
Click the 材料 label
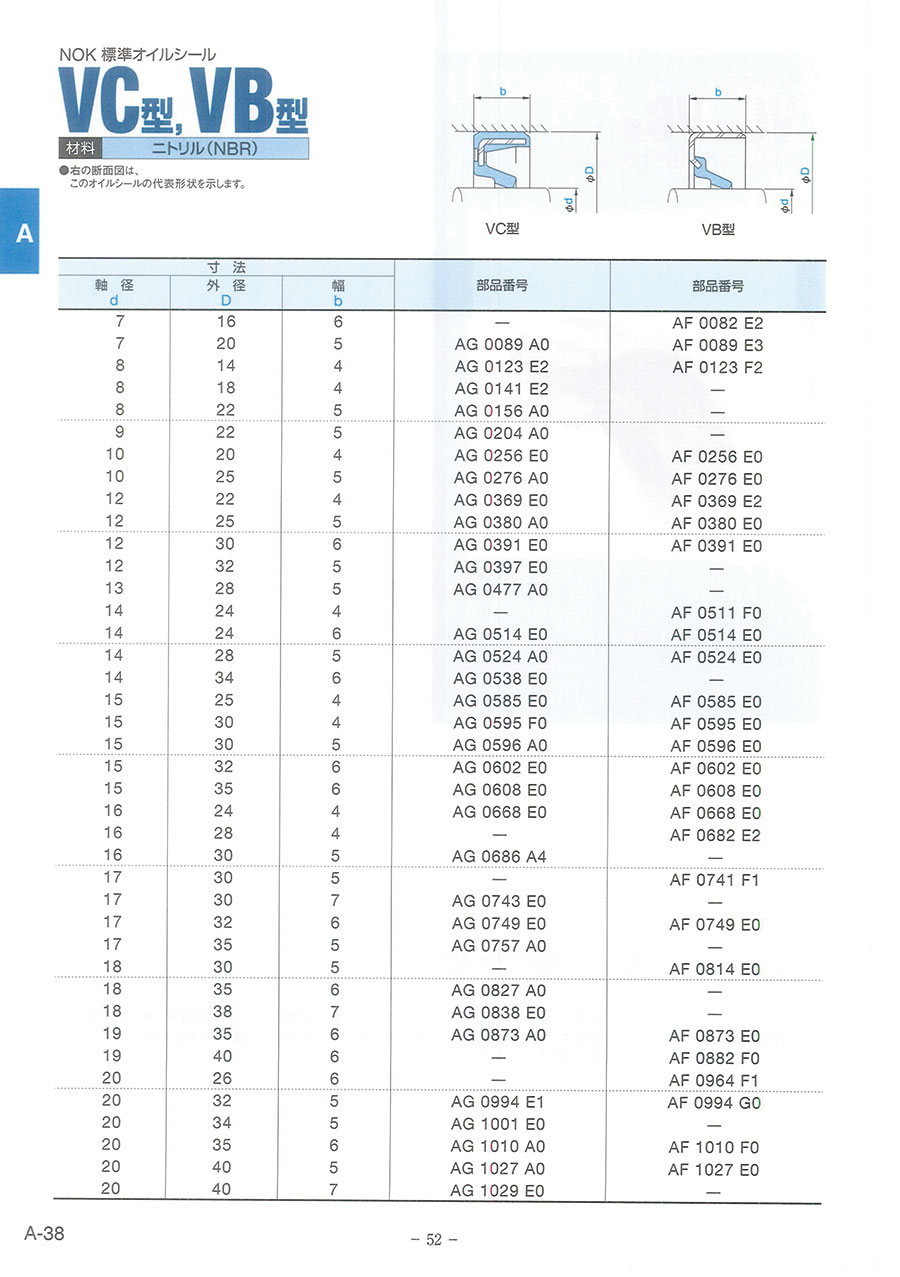coord(80,148)
